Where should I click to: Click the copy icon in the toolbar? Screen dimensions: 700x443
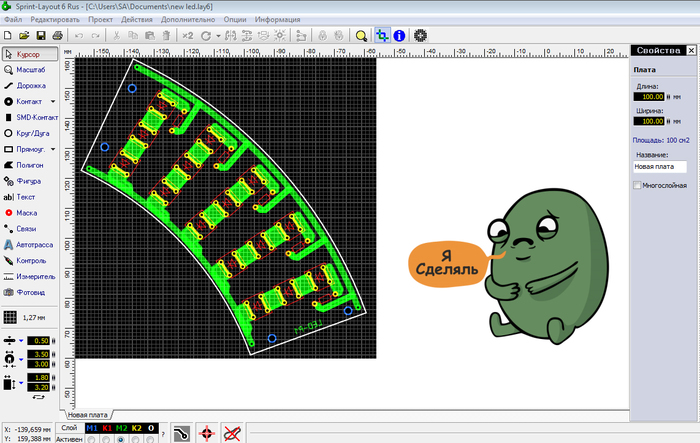click(x=133, y=35)
